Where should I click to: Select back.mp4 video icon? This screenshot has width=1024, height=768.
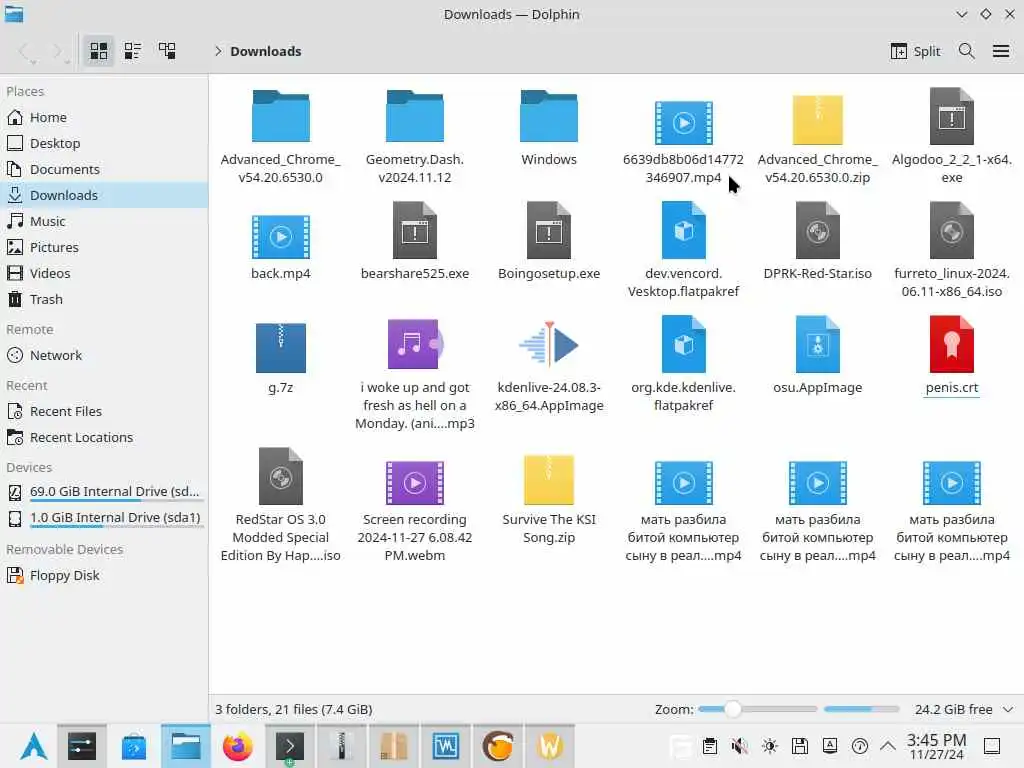click(281, 236)
